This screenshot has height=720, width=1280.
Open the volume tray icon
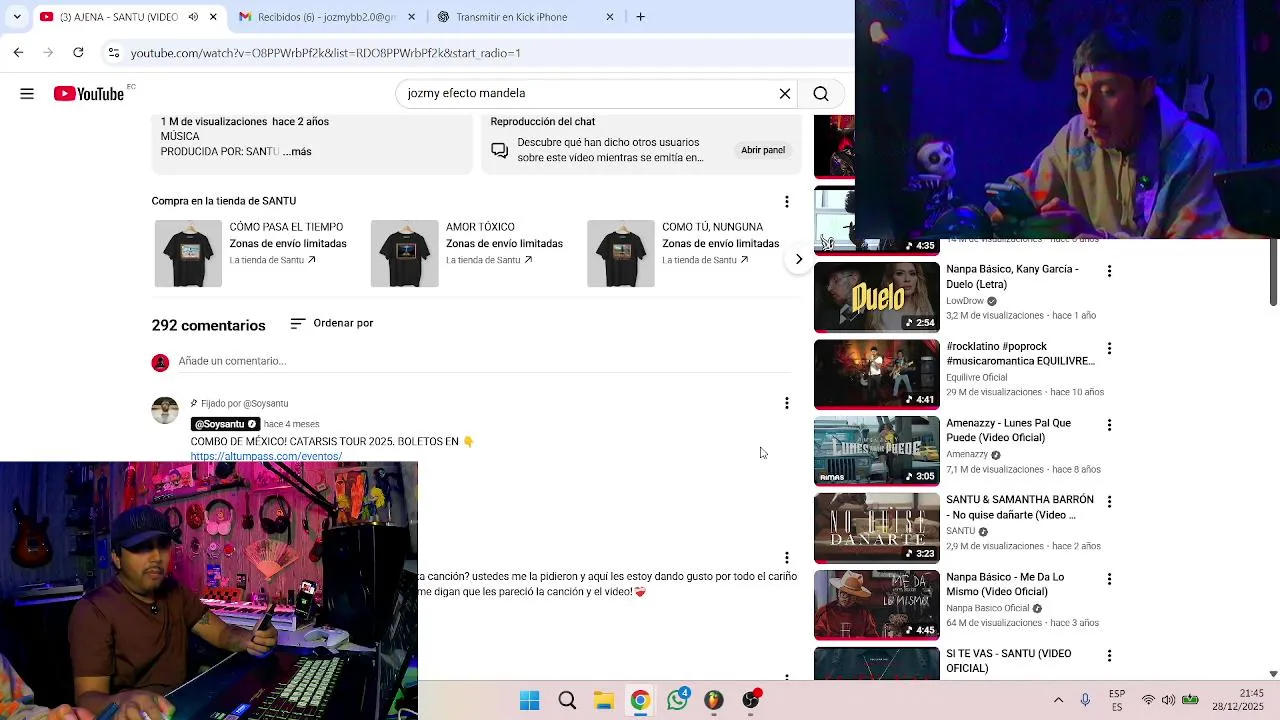click(1168, 700)
